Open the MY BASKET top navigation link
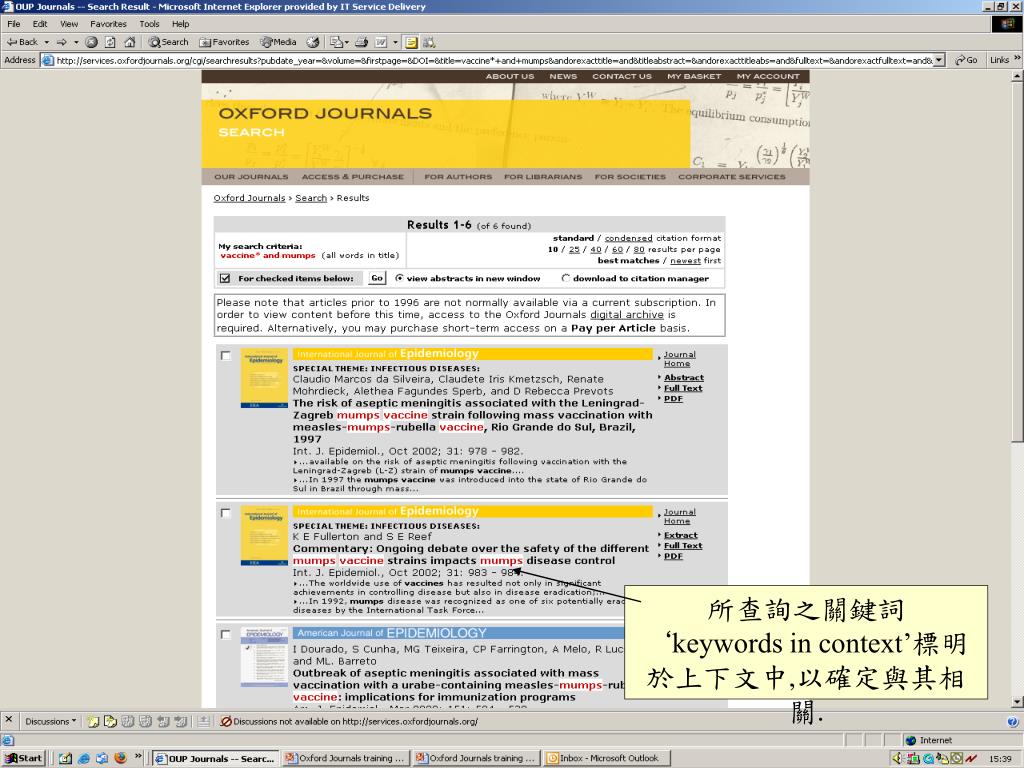This screenshot has height=768, width=1024. coord(694,76)
